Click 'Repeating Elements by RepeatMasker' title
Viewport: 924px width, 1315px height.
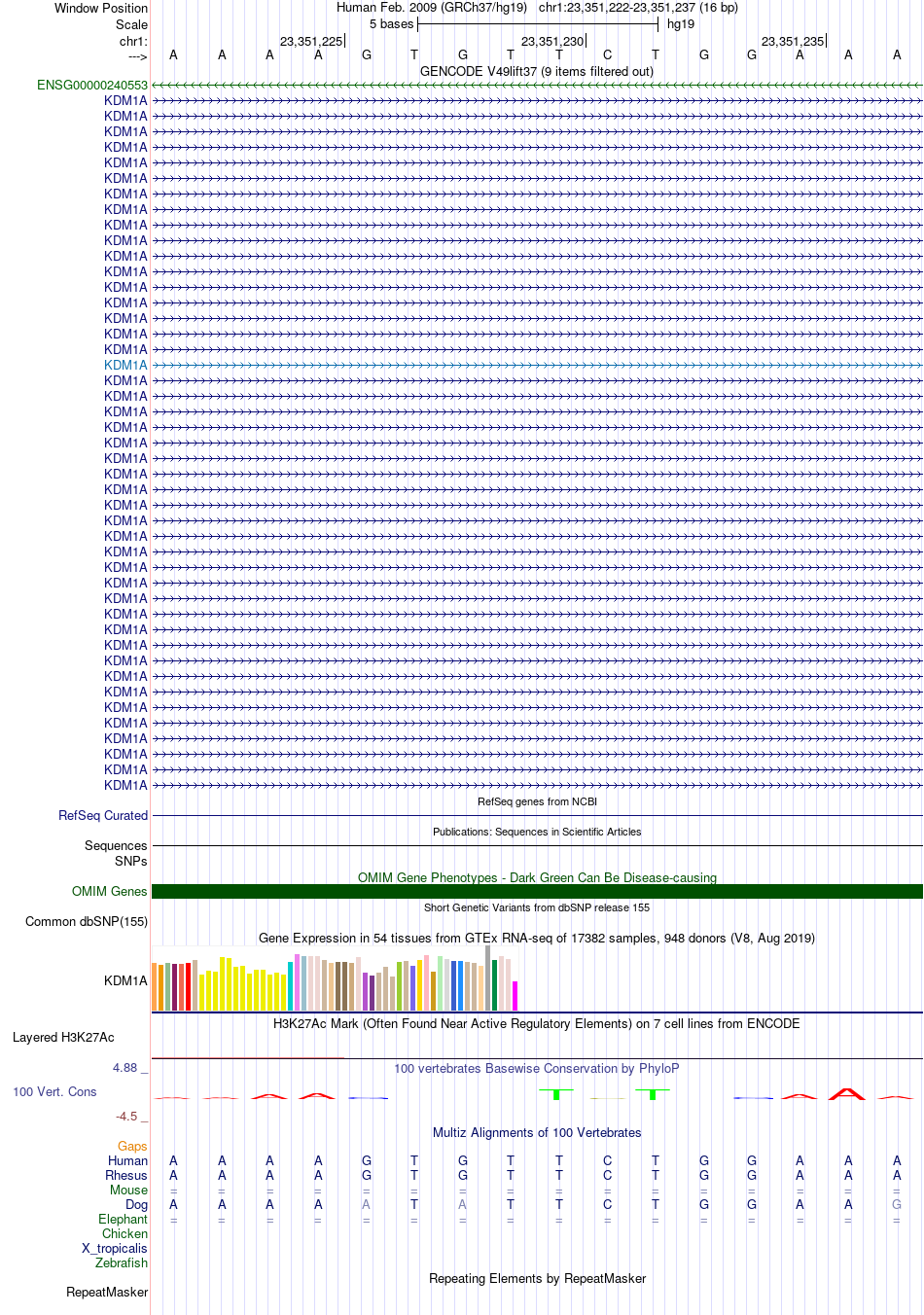(537, 1279)
